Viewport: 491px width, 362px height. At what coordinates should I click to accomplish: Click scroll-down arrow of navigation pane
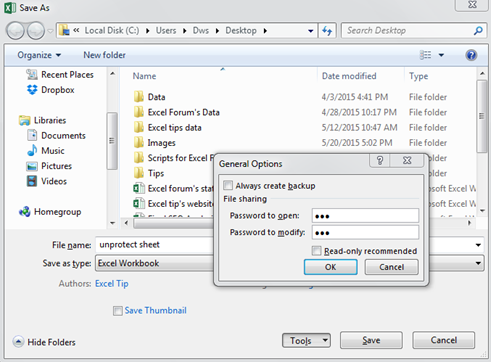(112, 223)
